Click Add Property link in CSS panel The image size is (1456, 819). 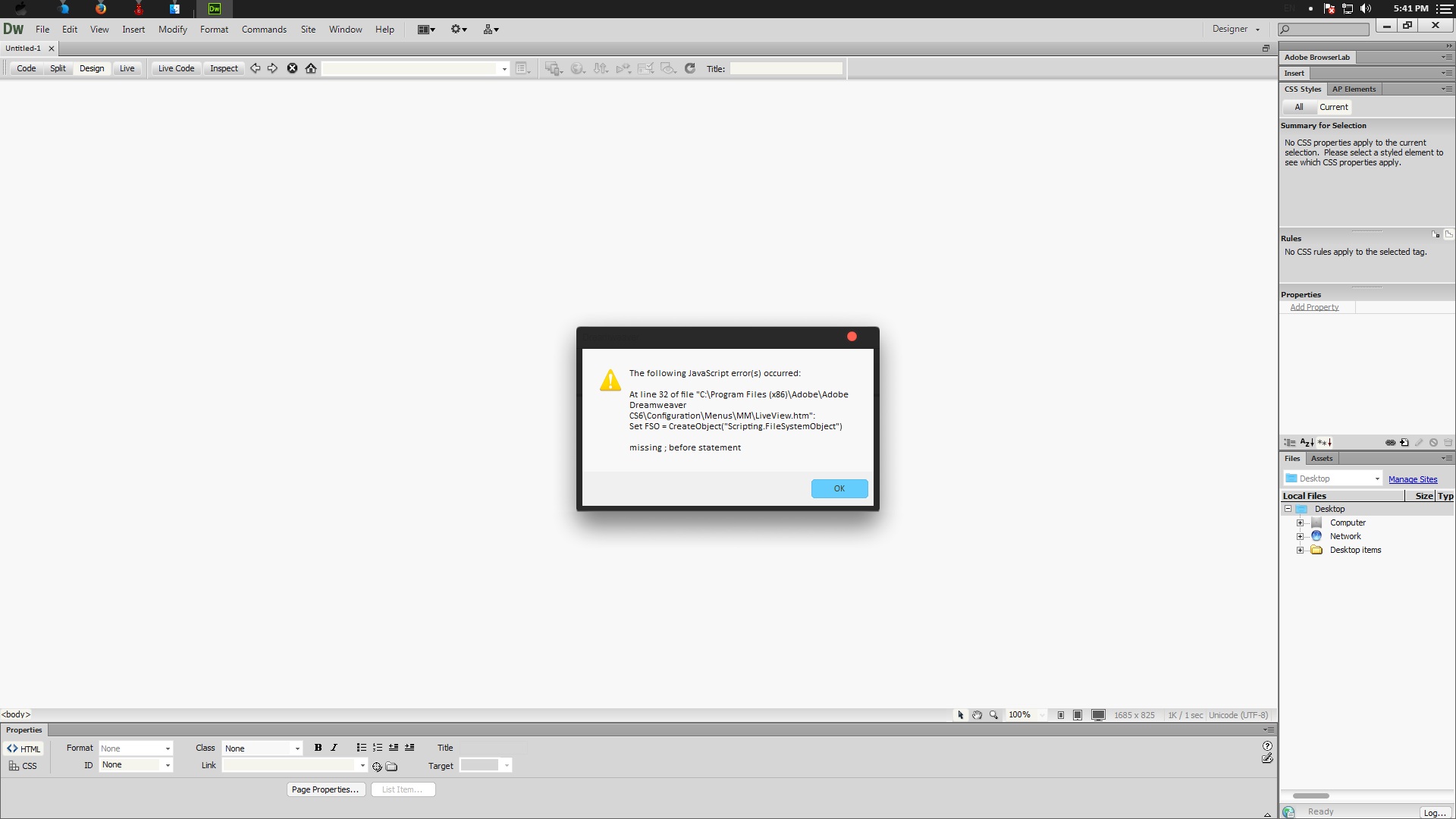[1315, 307]
